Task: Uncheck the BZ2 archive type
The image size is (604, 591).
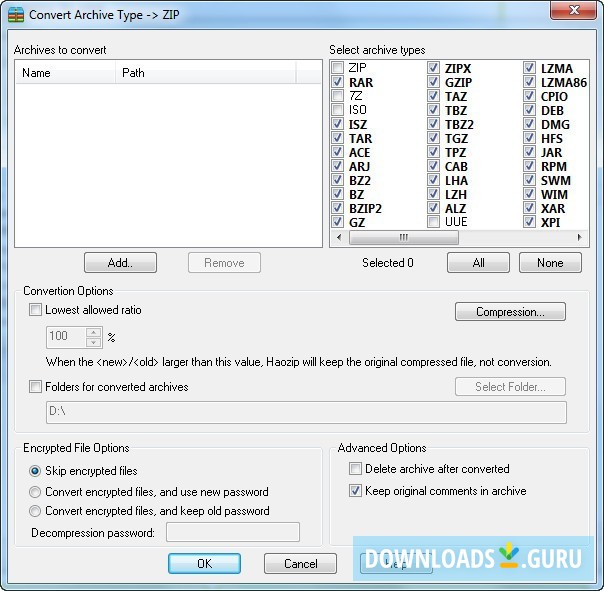Action: pos(337,180)
